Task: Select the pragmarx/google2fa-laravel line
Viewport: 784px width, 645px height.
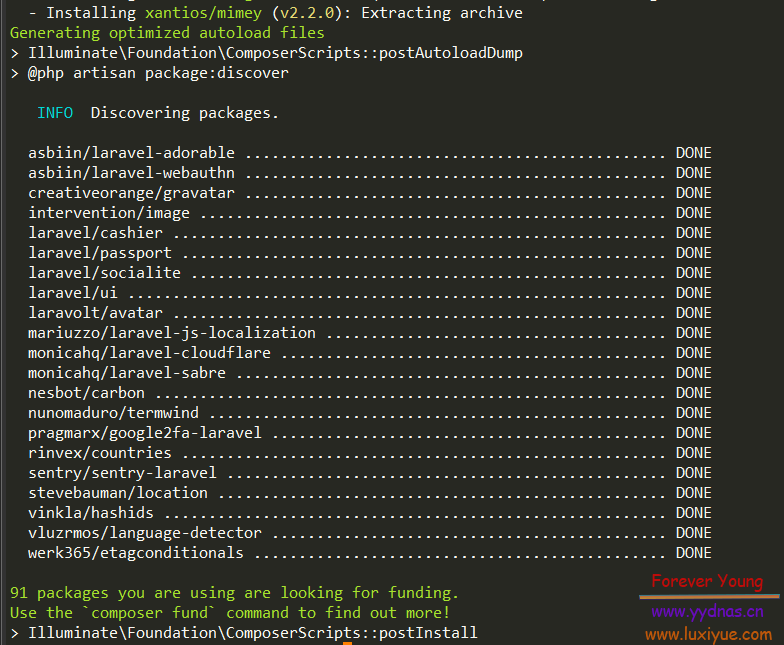Action: [x=370, y=433]
